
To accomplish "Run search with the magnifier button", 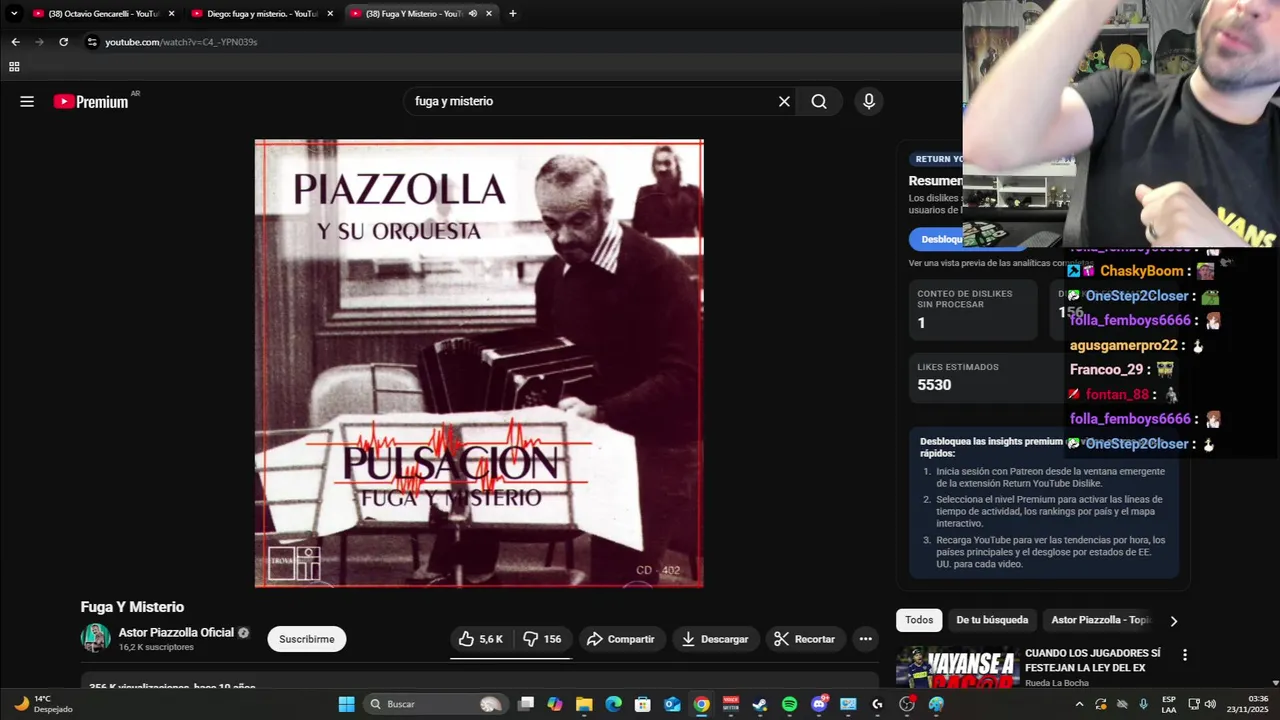I will pyautogui.click(x=819, y=101).
